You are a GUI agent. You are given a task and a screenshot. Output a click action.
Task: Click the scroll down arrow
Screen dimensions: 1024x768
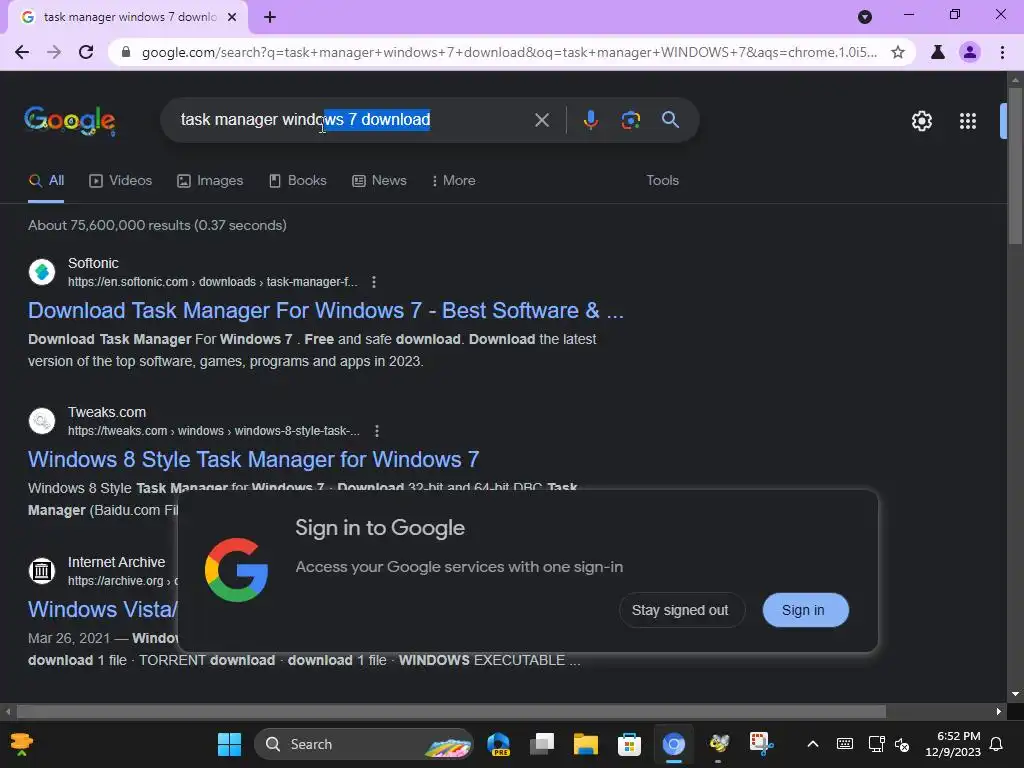1015,694
